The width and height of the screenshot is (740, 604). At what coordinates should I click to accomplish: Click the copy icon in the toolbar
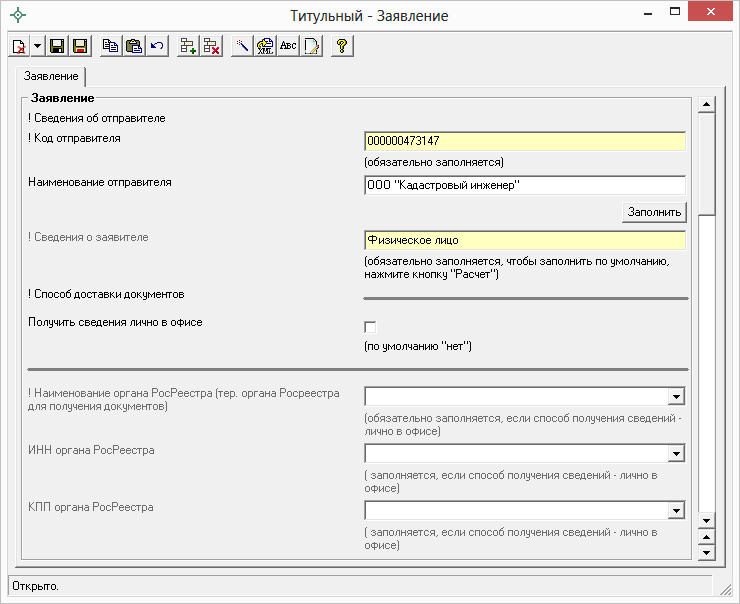(111, 46)
